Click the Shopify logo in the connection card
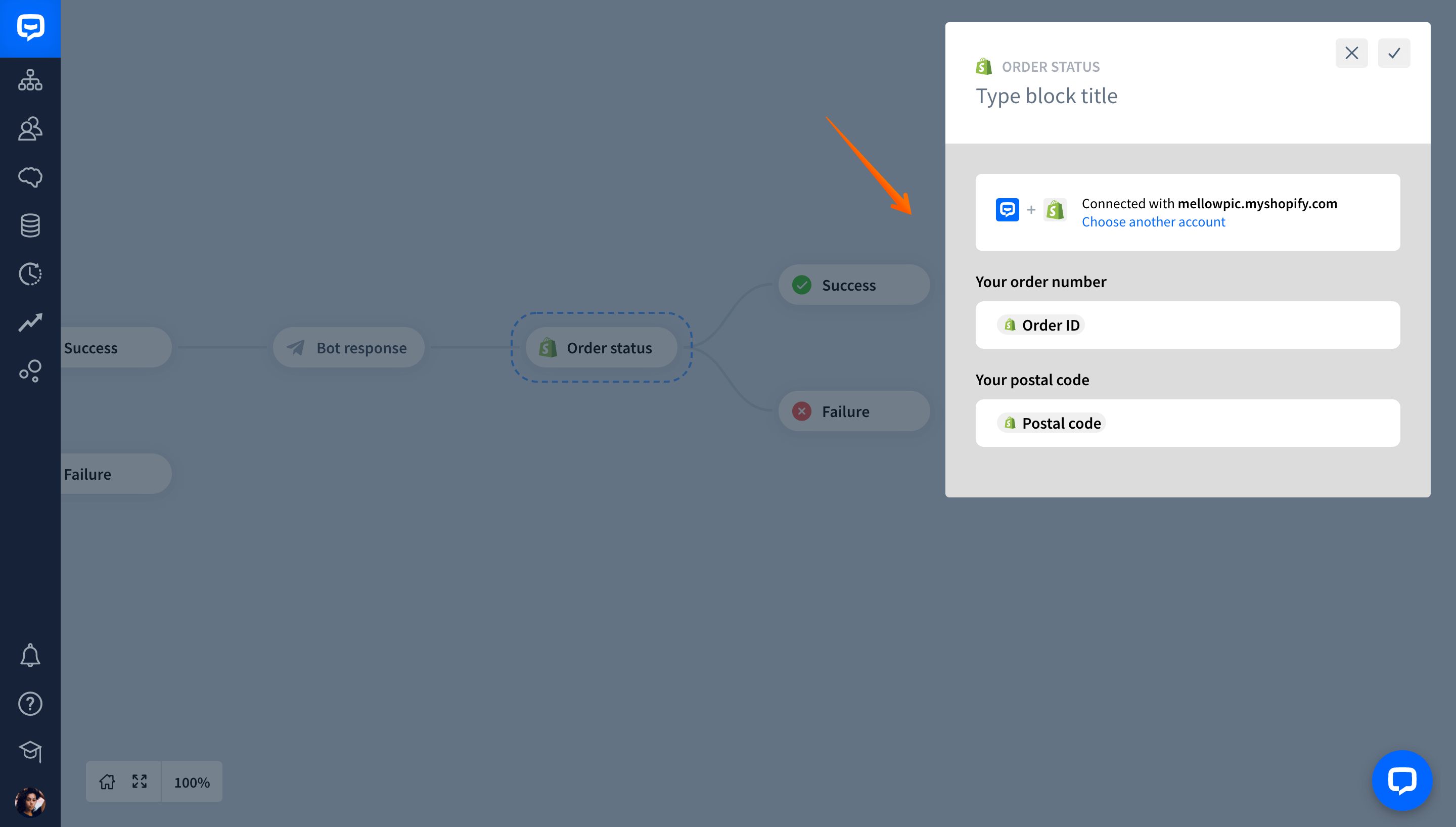Viewport: 1456px width, 827px height. 1055,210
